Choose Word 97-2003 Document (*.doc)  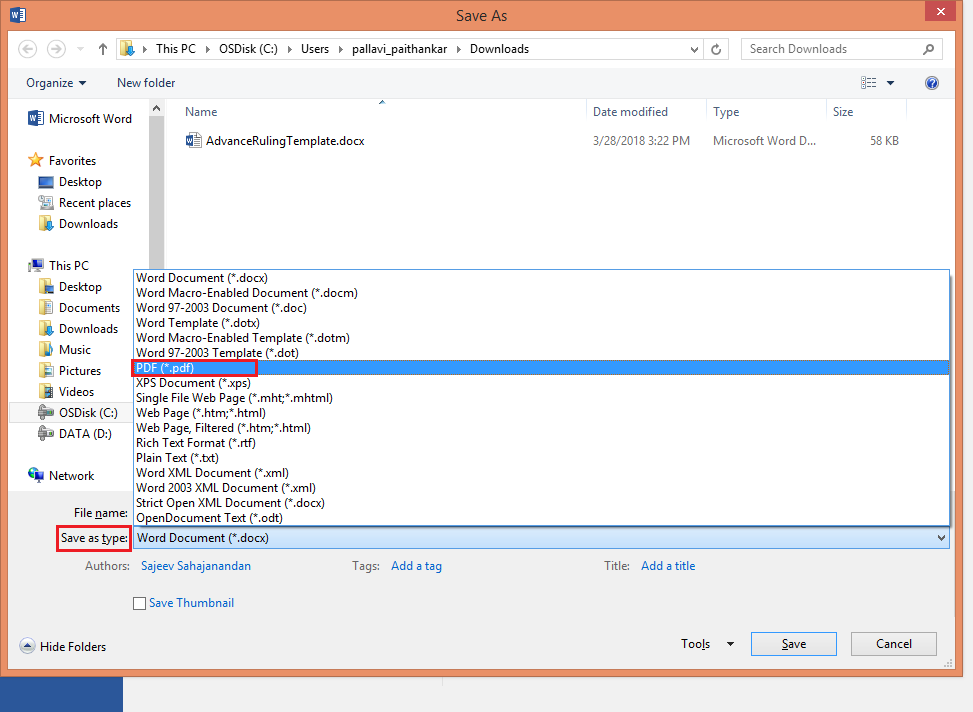tap(541, 308)
